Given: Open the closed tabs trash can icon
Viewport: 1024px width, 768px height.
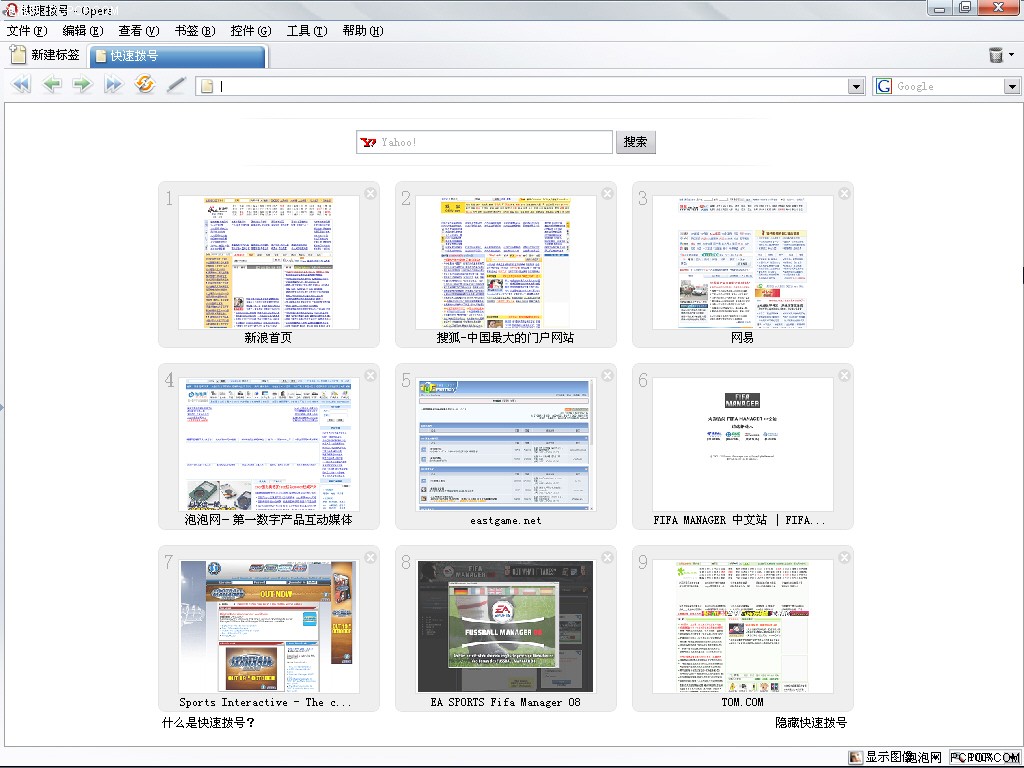Looking at the screenshot, I should 995,55.
